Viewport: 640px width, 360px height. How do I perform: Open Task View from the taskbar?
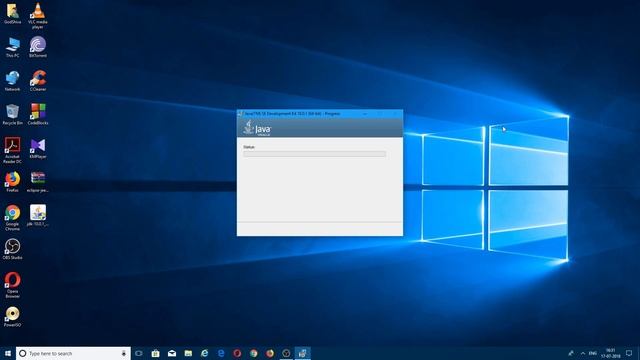[139, 353]
